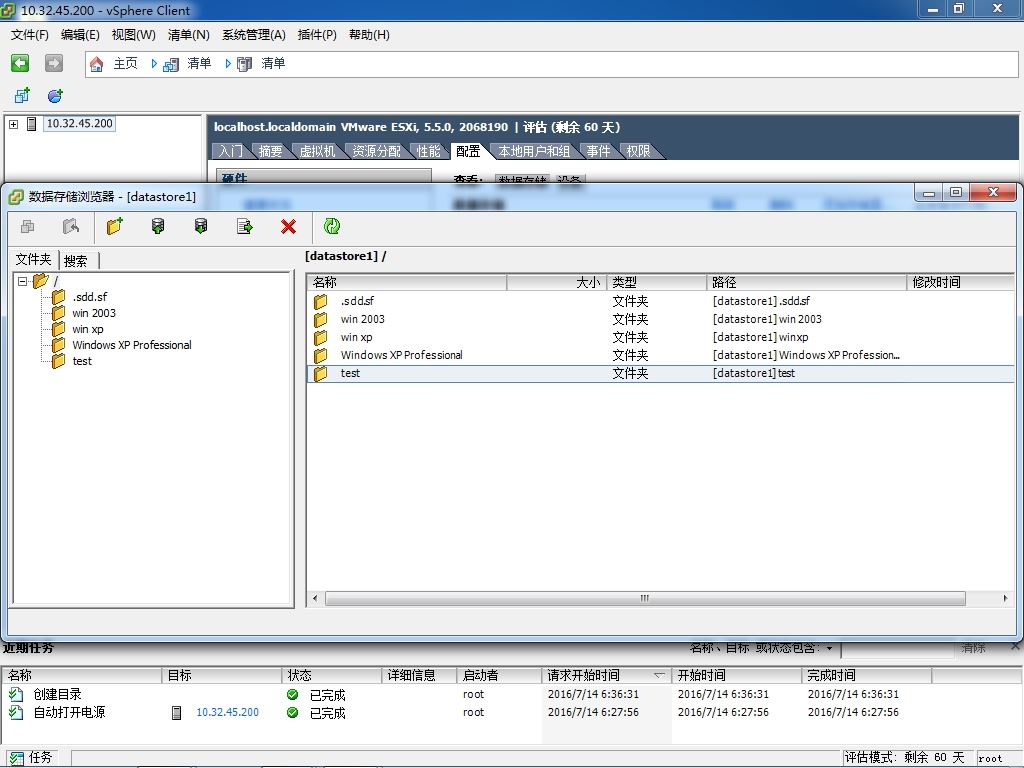Click the 任务 icon in status bar
This screenshot has height=768, width=1024.
[16, 758]
